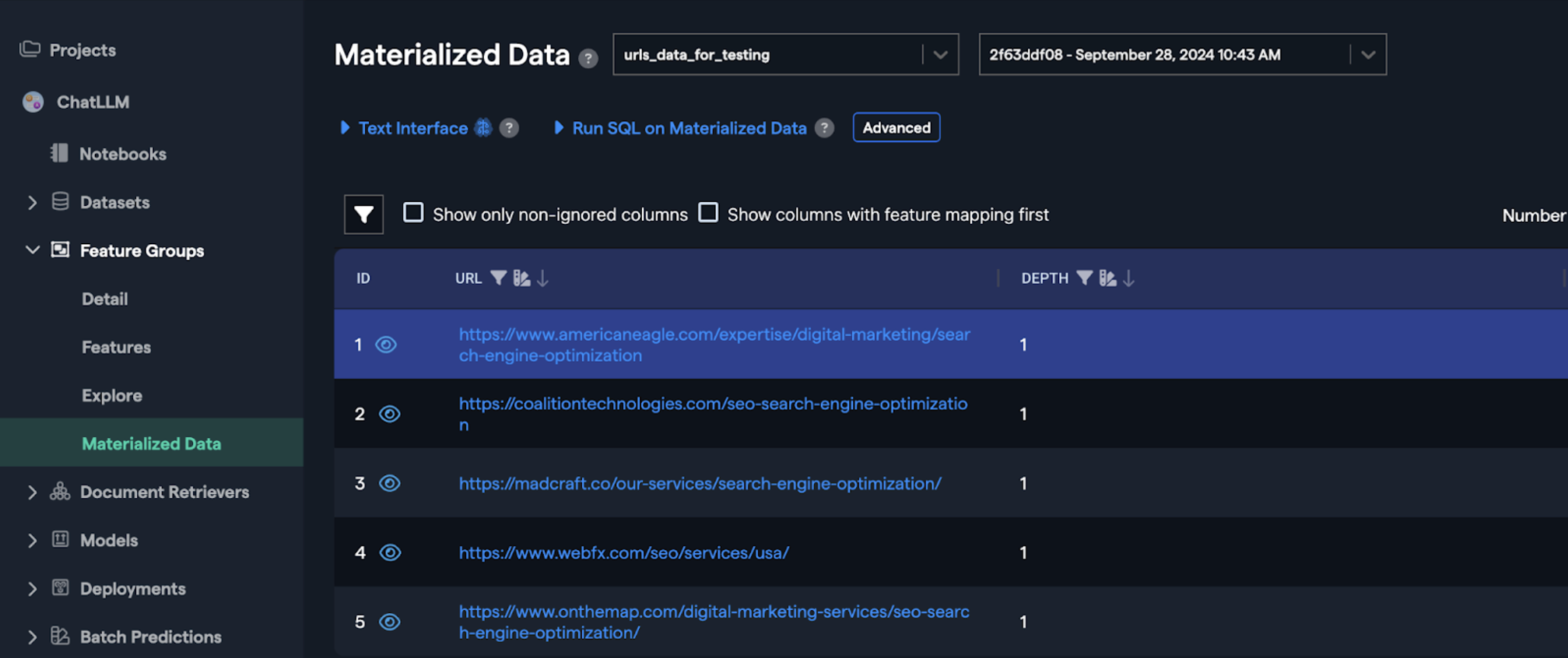1568x658 pixels.
Task: Click the Advanced button
Action: pyautogui.click(x=896, y=127)
